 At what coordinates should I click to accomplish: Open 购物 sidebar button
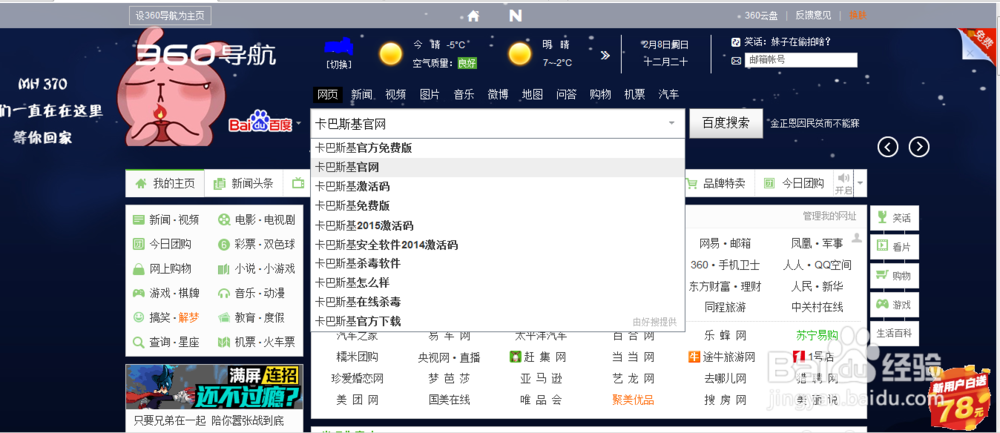[x=894, y=276]
